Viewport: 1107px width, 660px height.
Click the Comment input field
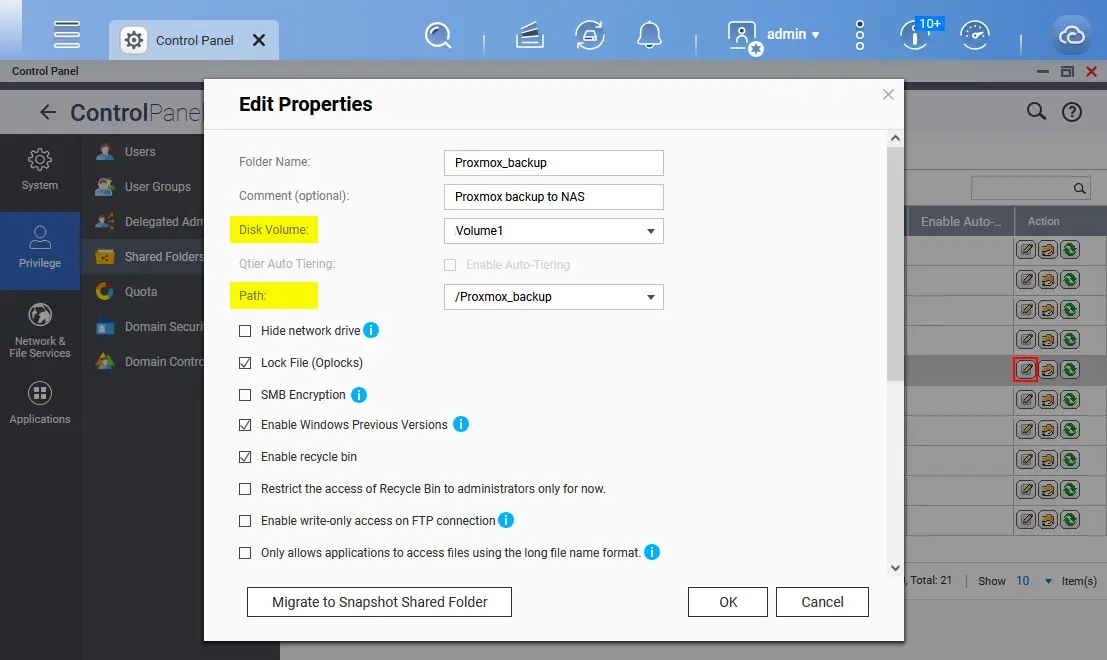click(554, 197)
